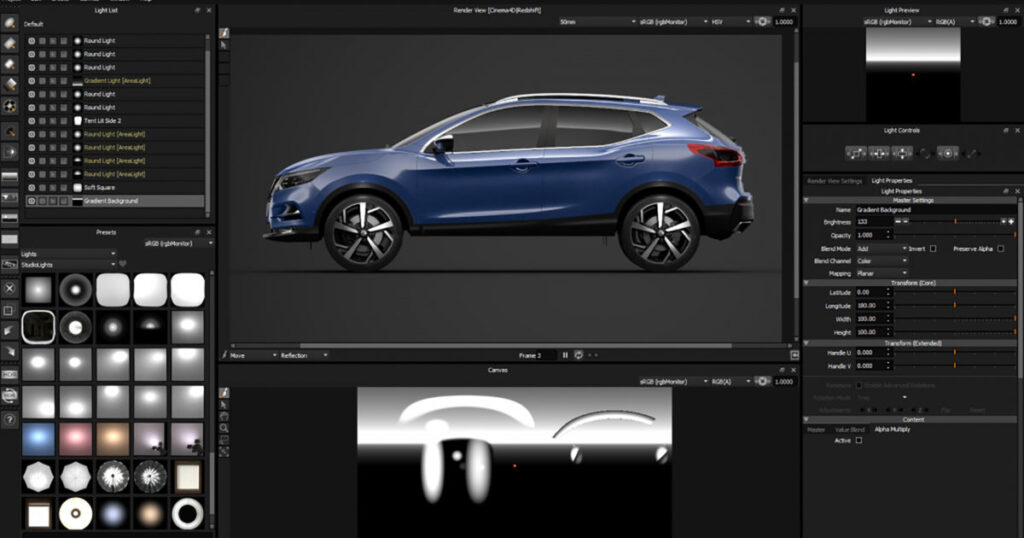Open the Master content tab
Image resolution: width=1024 pixels, height=538 pixels.
pyautogui.click(x=816, y=430)
